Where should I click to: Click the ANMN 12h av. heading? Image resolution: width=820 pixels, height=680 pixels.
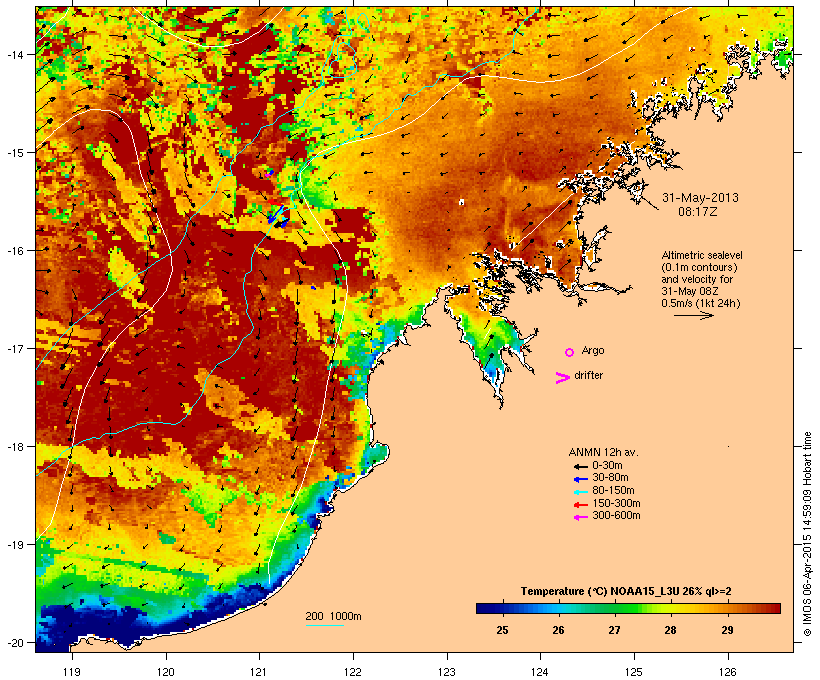pyautogui.click(x=603, y=452)
